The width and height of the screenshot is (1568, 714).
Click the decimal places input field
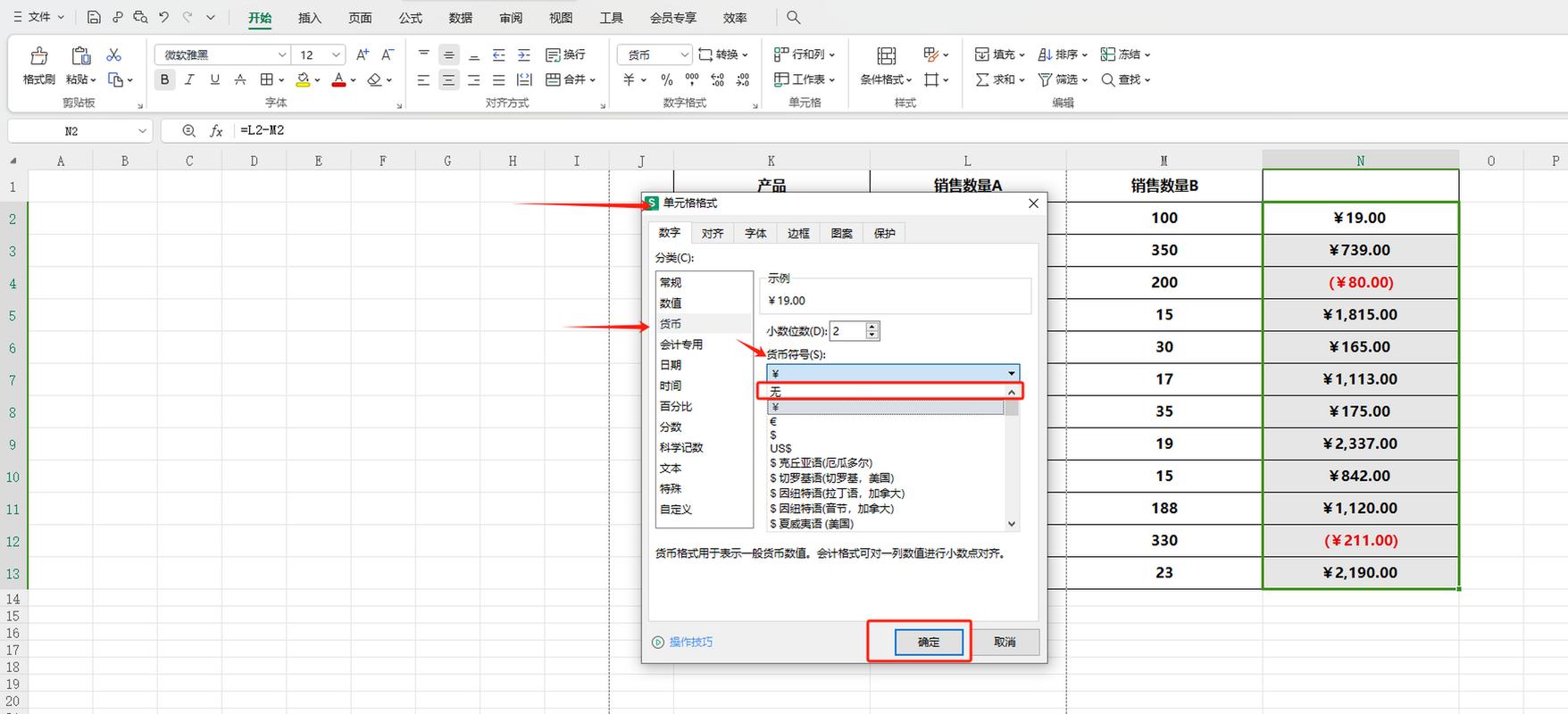pos(848,331)
